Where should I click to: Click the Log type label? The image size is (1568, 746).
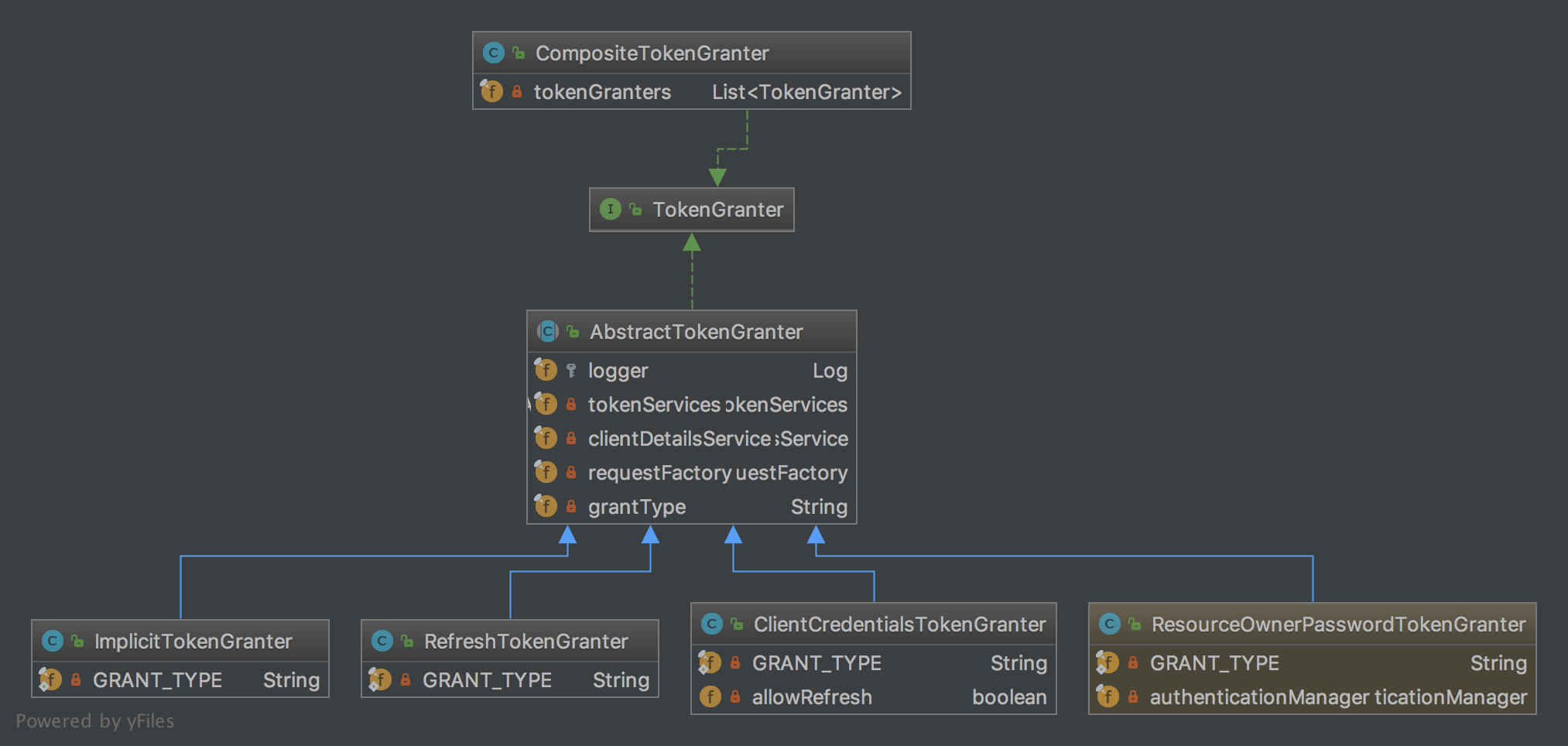click(x=830, y=371)
